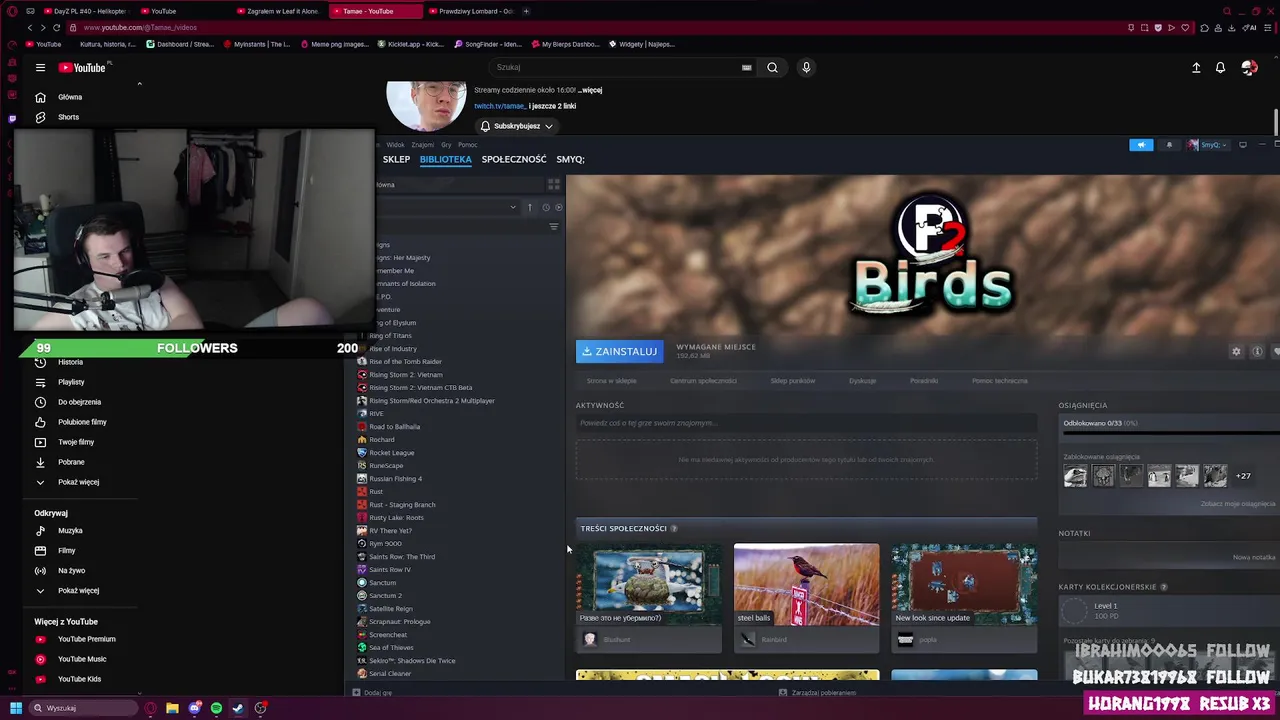Focus the YouTube Szukaj search field

(x=615, y=67)
